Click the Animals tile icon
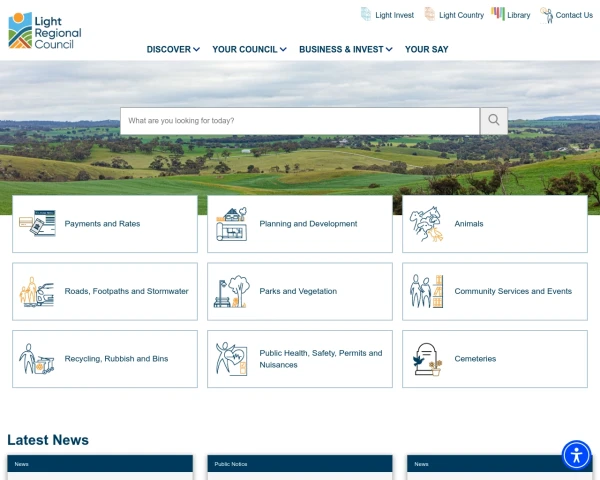Screen dimensions: 600x480 (426, 224)
